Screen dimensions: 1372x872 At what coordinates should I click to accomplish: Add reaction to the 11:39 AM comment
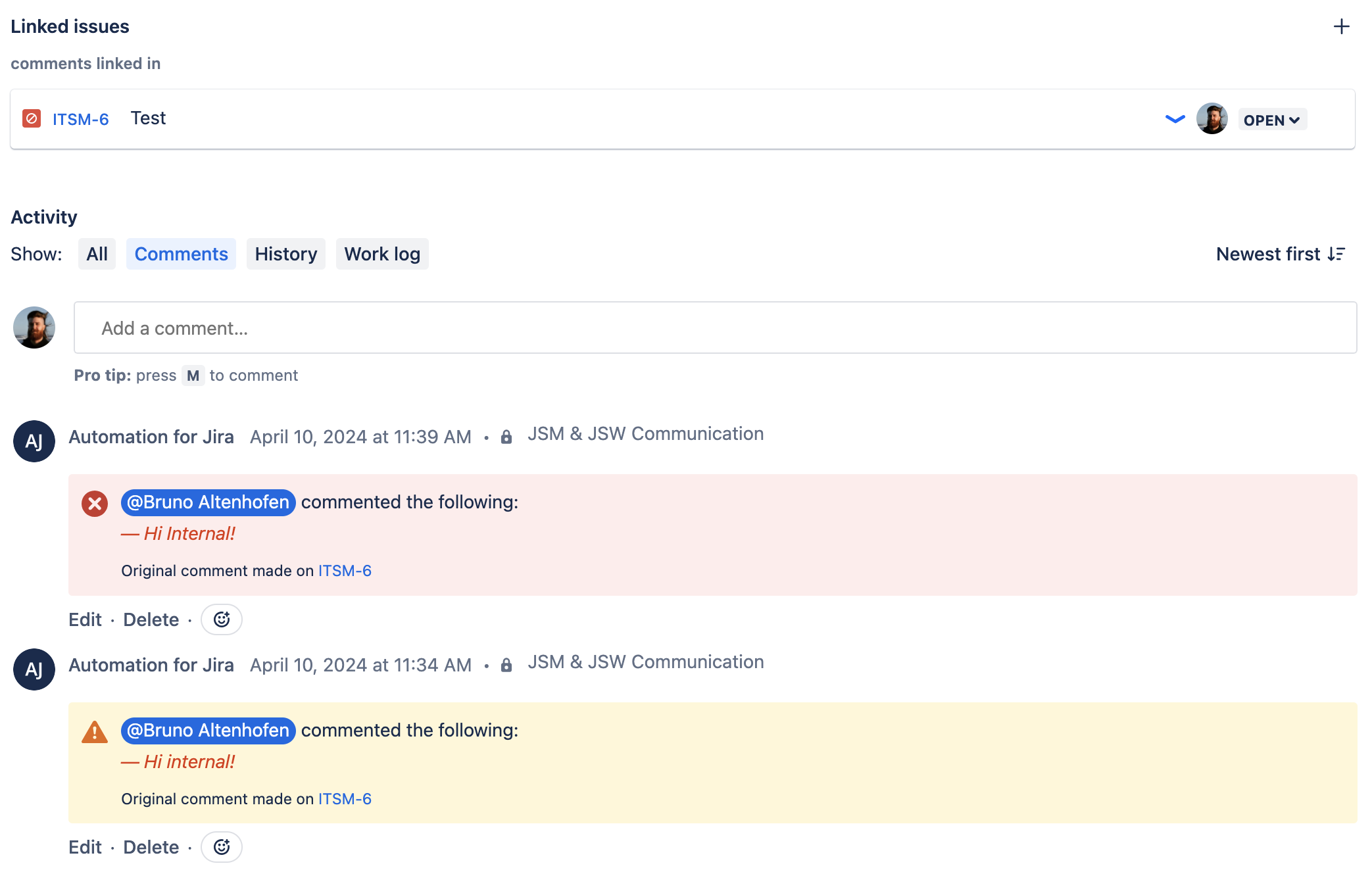[222, 619]
